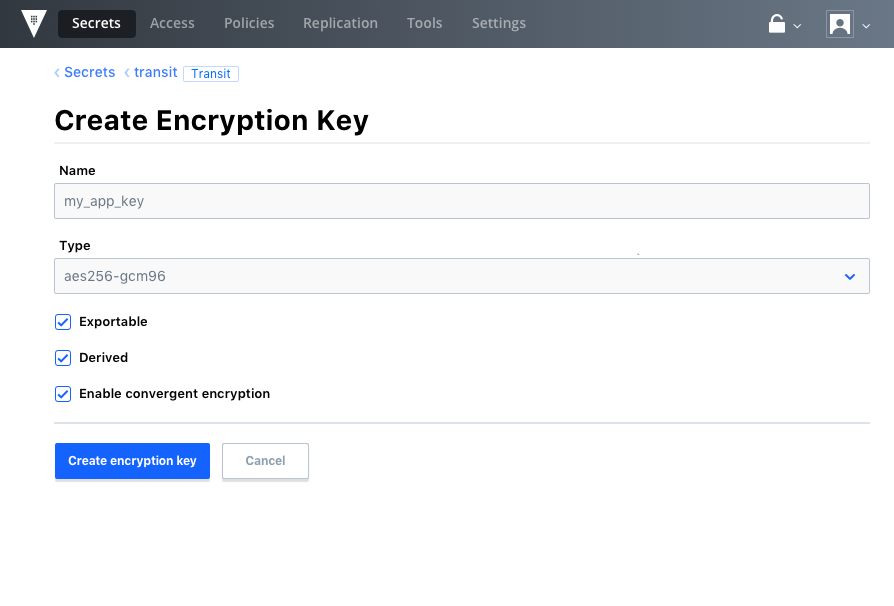The width and height of the screenshot is (894, 606).
Task: Cancel the key creation
Action: [265, 461]
